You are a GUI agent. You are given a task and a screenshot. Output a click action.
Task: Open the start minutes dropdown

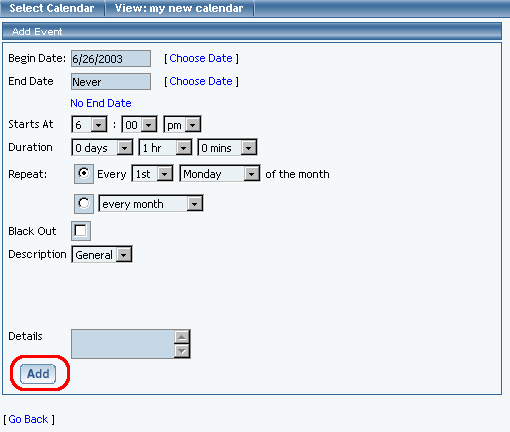(139, 125)
